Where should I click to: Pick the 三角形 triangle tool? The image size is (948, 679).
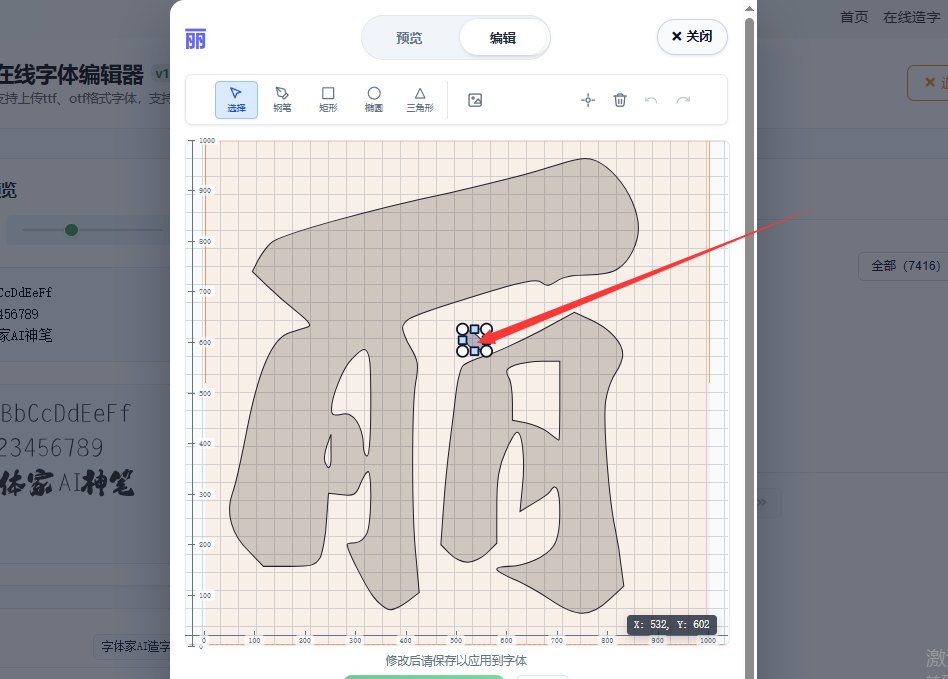pos(419,99)
